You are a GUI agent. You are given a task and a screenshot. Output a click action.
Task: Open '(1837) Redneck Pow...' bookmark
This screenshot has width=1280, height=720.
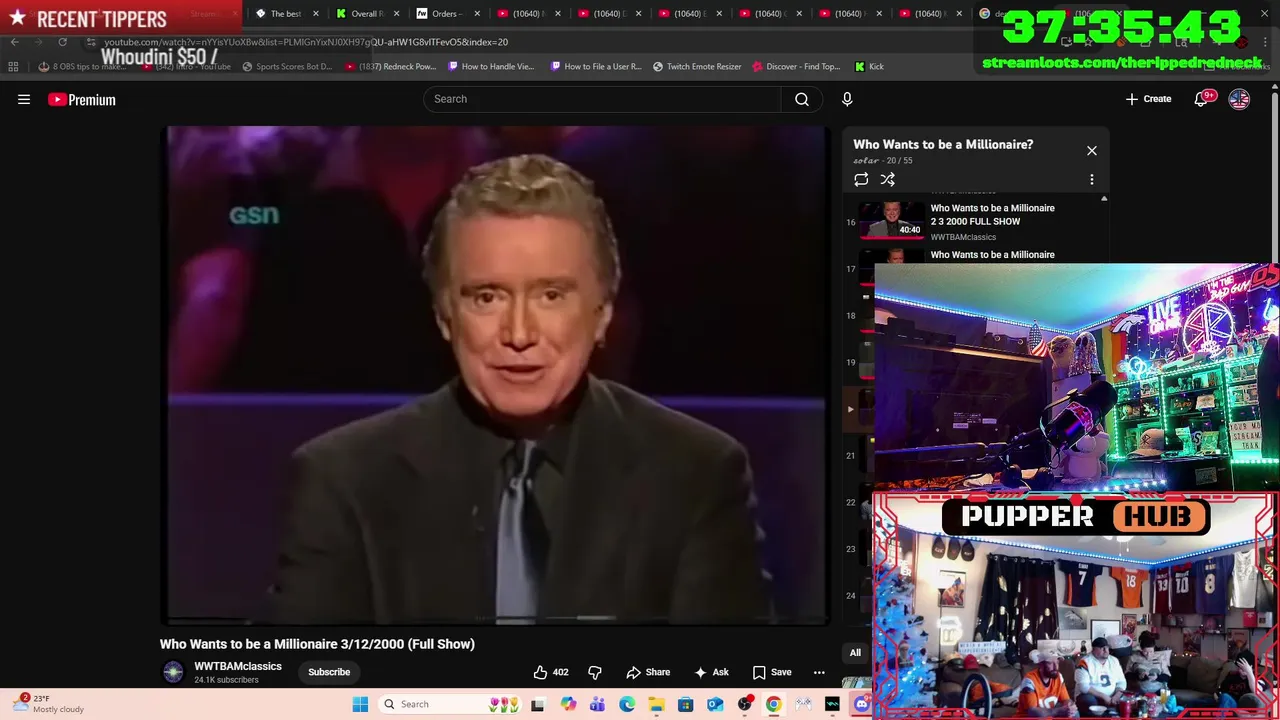(x=390, y=67)
